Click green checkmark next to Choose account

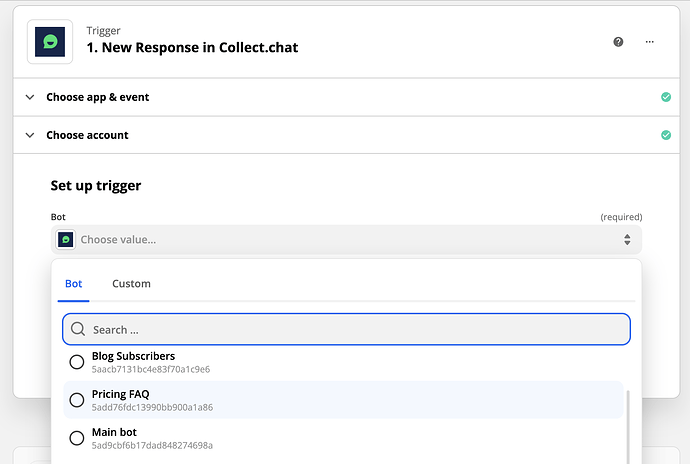click(x=666, y=135)
